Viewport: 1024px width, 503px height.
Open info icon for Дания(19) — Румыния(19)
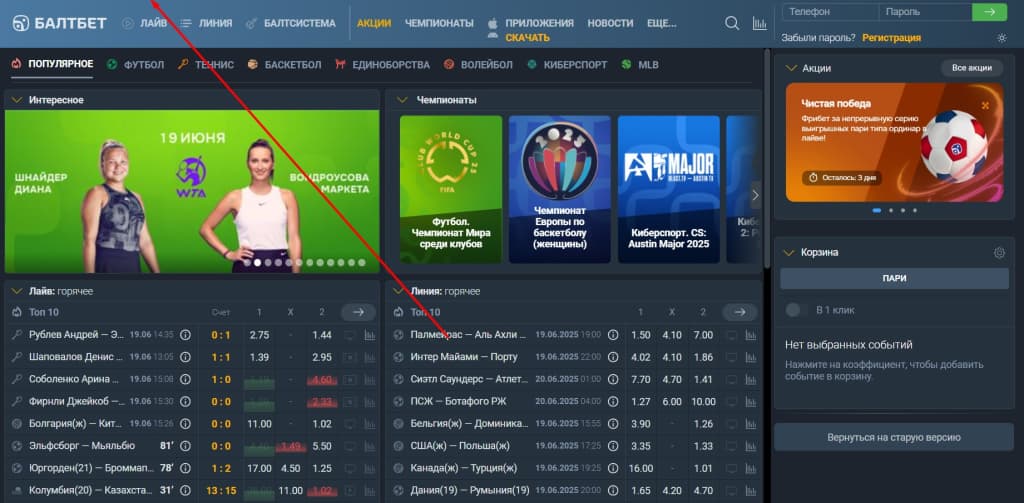(x=613, y=490)
